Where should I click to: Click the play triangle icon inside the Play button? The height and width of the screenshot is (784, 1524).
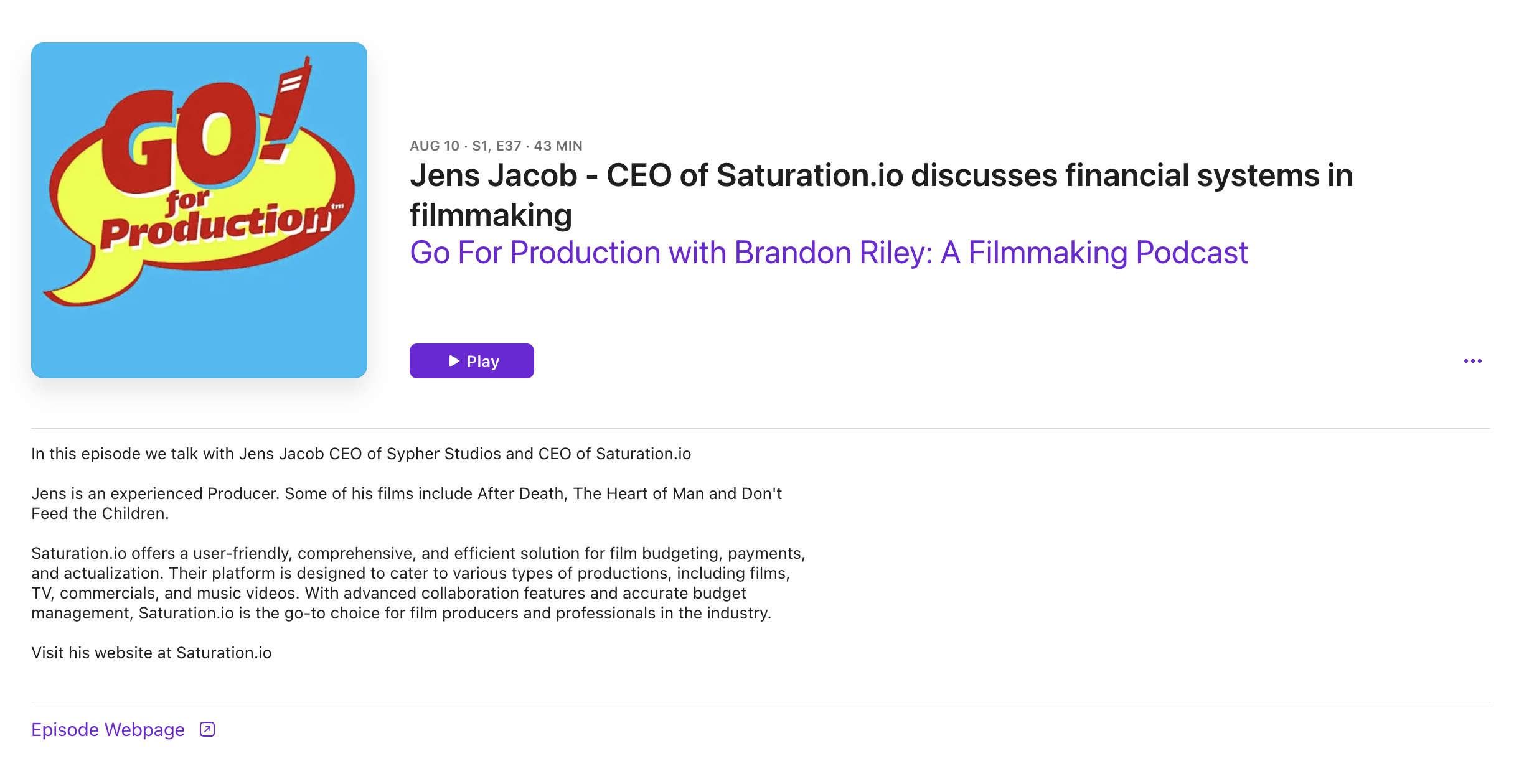point(454,361)
